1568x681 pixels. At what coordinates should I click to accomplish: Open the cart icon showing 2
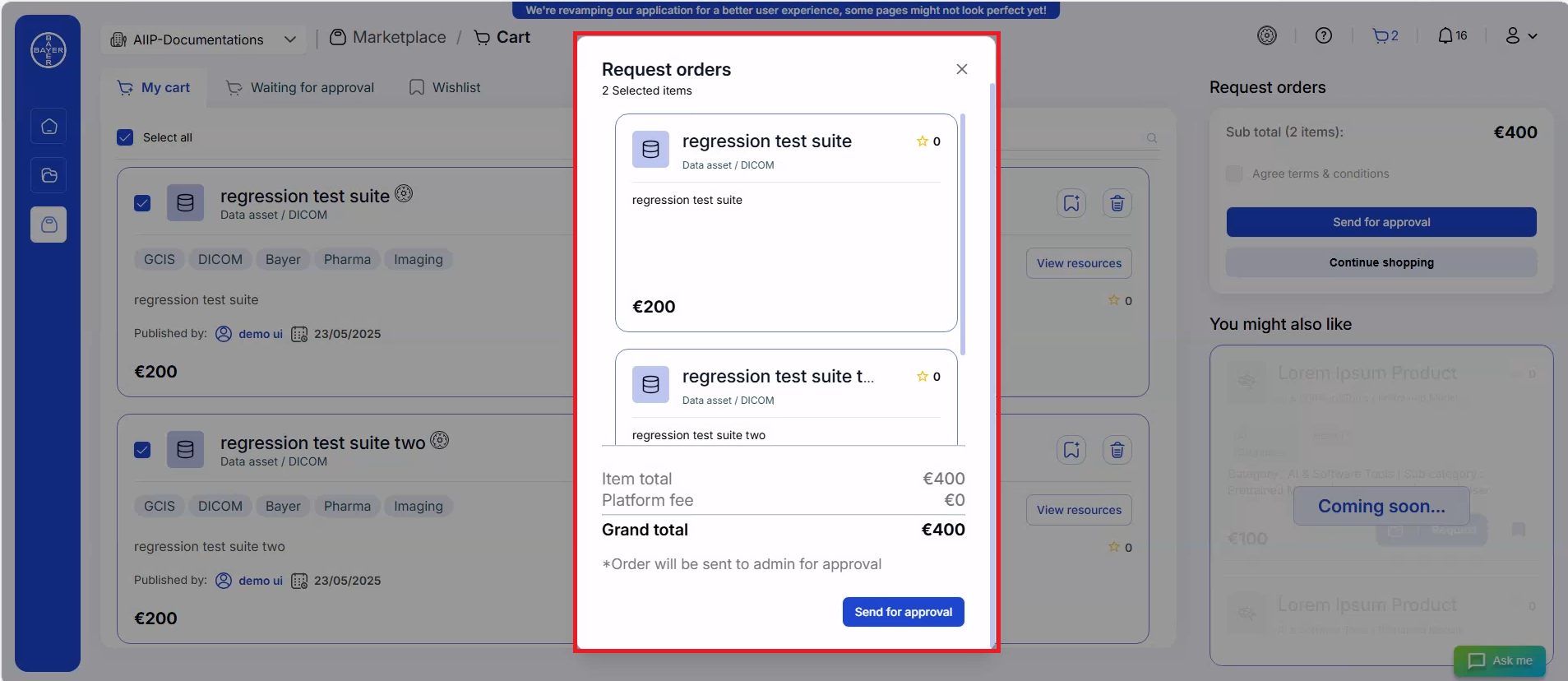click(1385, 36)
